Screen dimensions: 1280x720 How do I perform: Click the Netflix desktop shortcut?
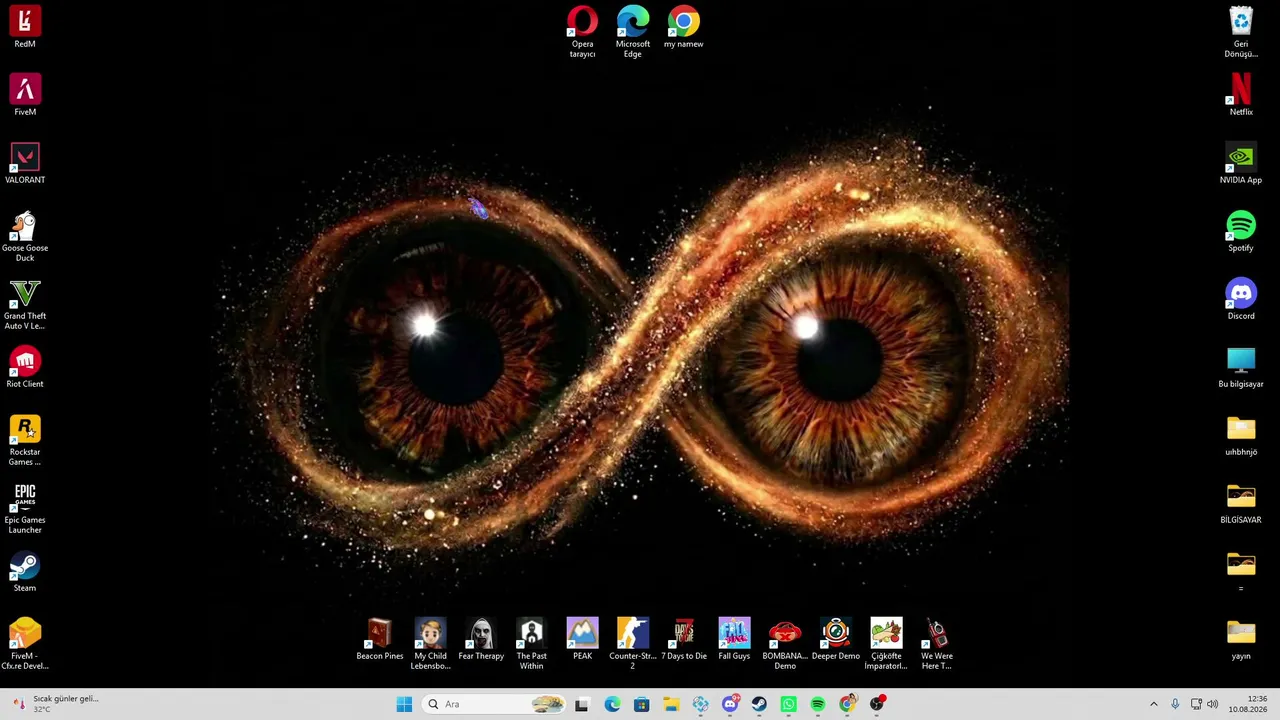(1241, 95)
